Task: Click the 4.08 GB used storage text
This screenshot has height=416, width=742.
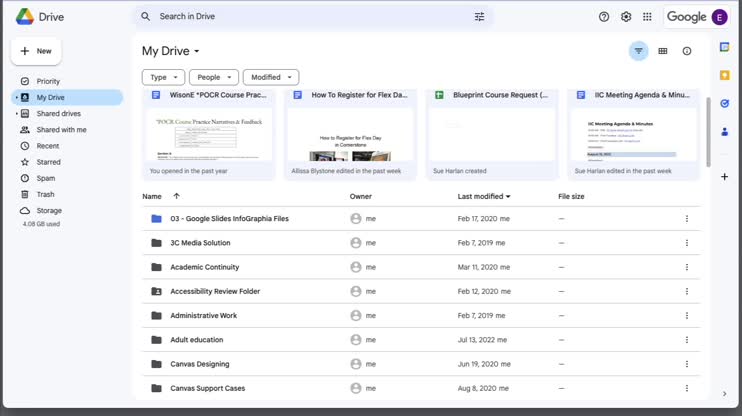Action: (x=41, y=224)
